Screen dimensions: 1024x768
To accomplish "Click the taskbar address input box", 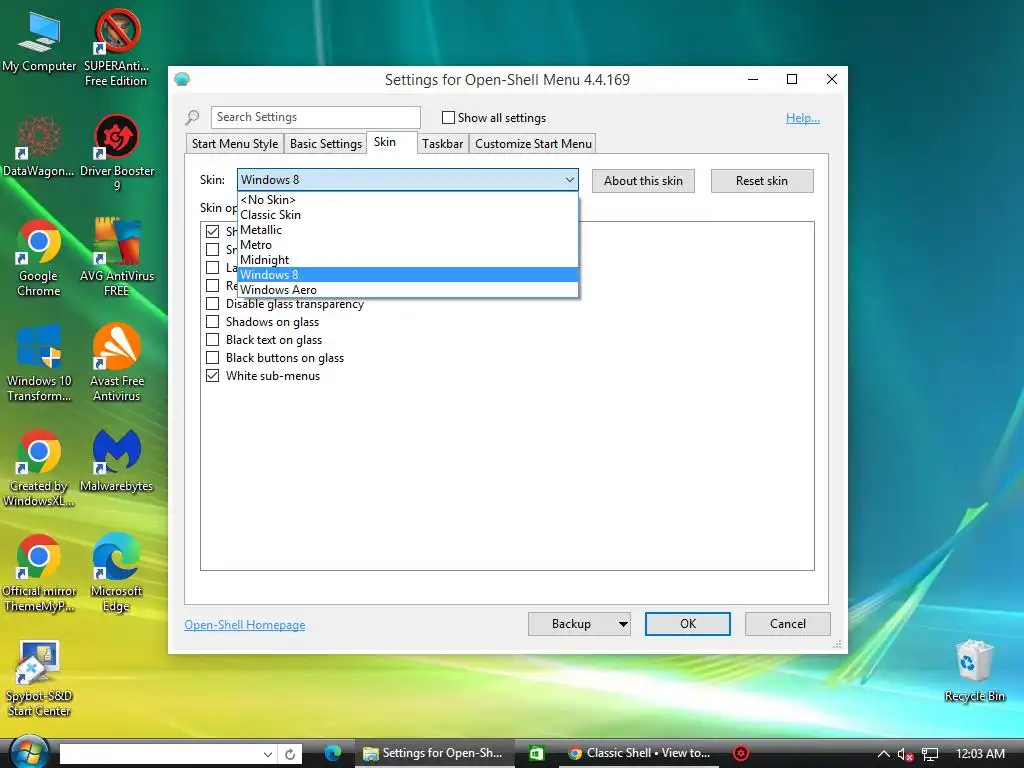I will (x=159, y=754).
